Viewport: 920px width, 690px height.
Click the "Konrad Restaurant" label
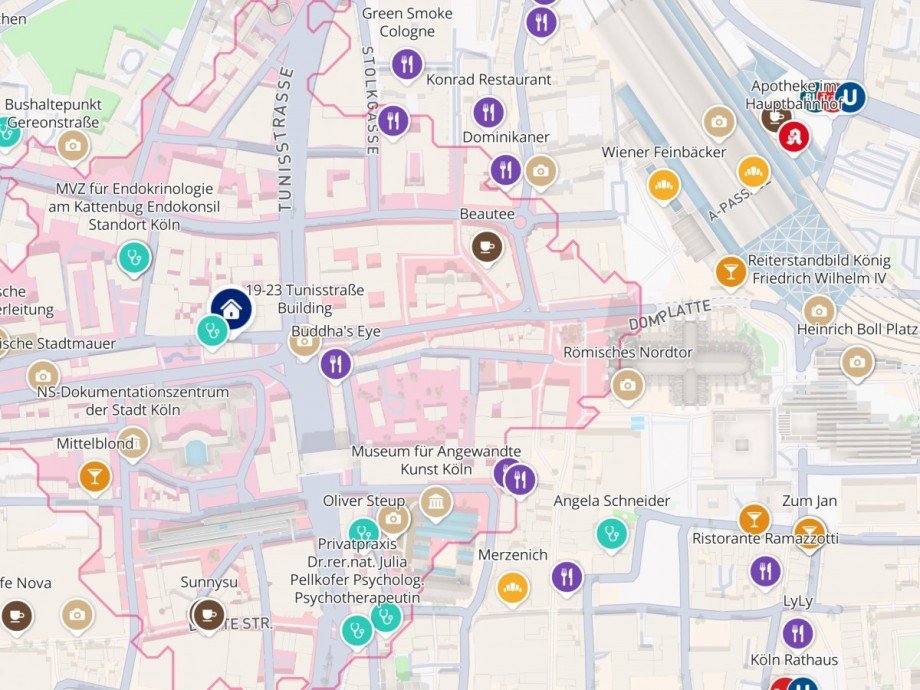(x=489, y=79)
